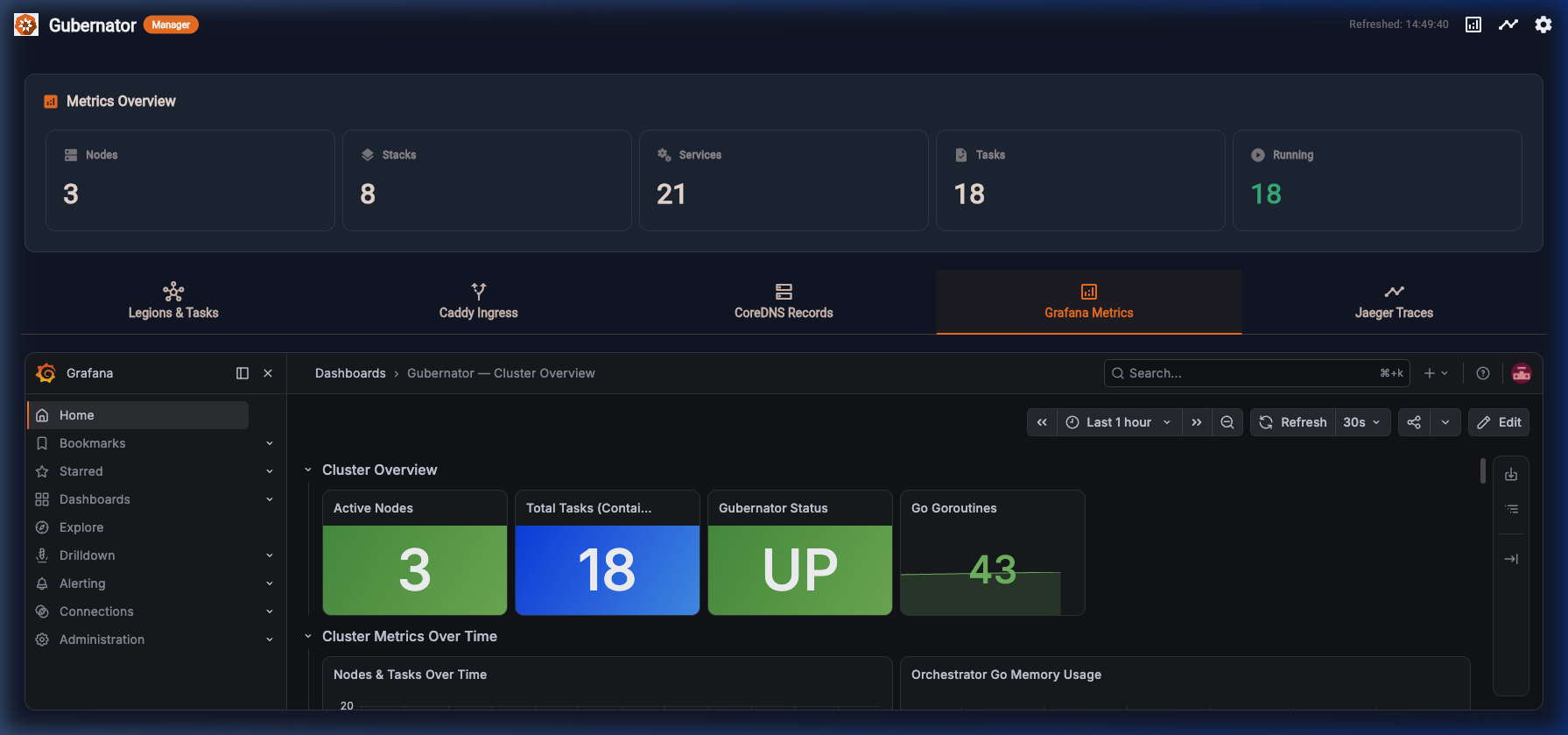The height and width of the screenshot is (735, 1568).
Task: Click the Total Tasks panel title
Action: tap(588, 508)
